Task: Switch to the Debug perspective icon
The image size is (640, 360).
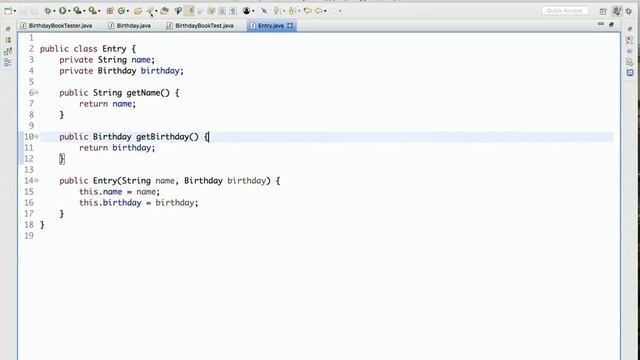Action: [629, 11]
